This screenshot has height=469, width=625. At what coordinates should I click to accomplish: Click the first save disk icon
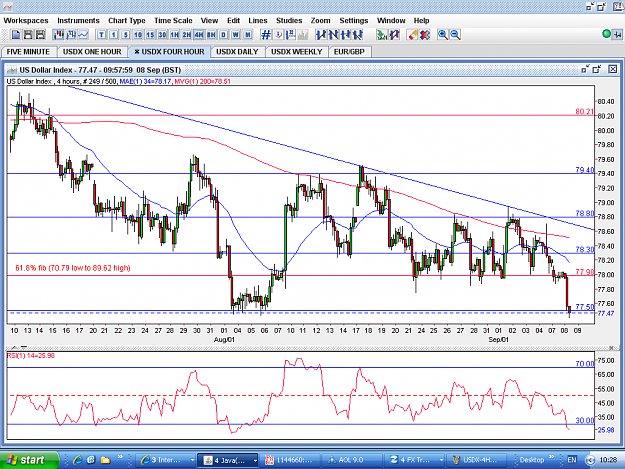click(28, 35)
